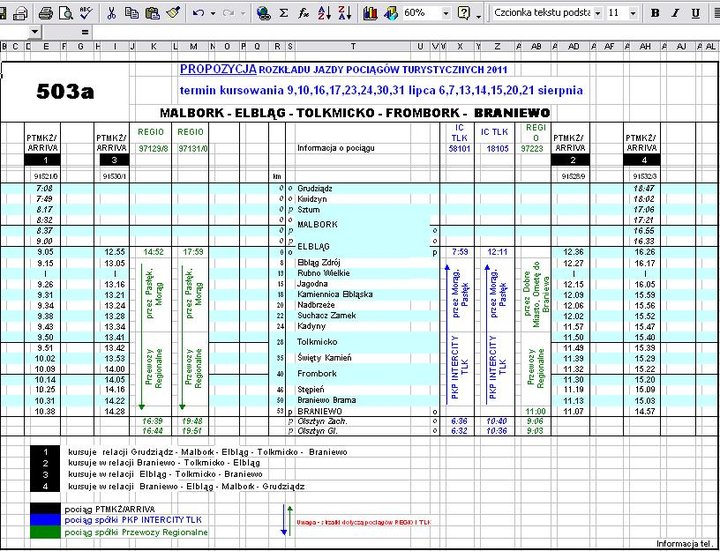
Task: Click train number 97223 cell
Action: (x=533, y=149)
